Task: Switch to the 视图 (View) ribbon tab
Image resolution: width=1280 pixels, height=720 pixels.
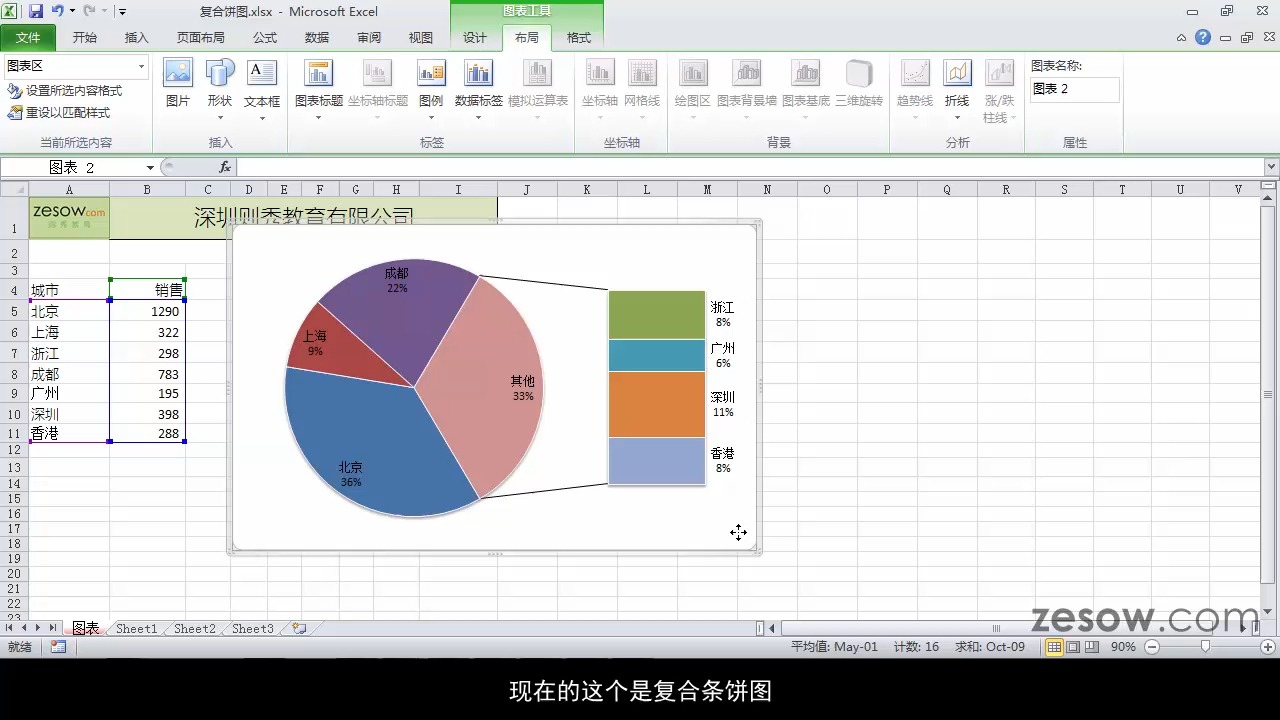Action: click(x=421, y=38)
